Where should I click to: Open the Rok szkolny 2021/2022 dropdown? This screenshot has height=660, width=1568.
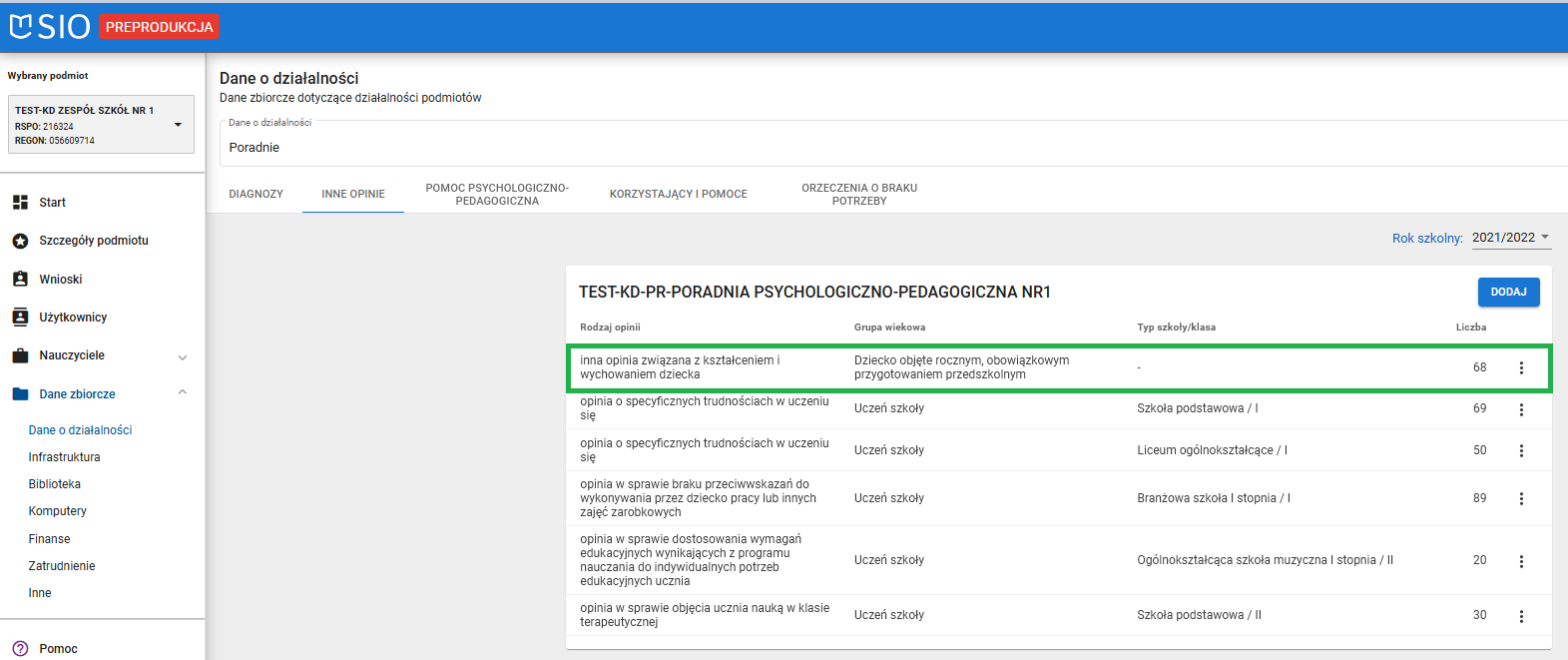click(x=1510, y=238)
